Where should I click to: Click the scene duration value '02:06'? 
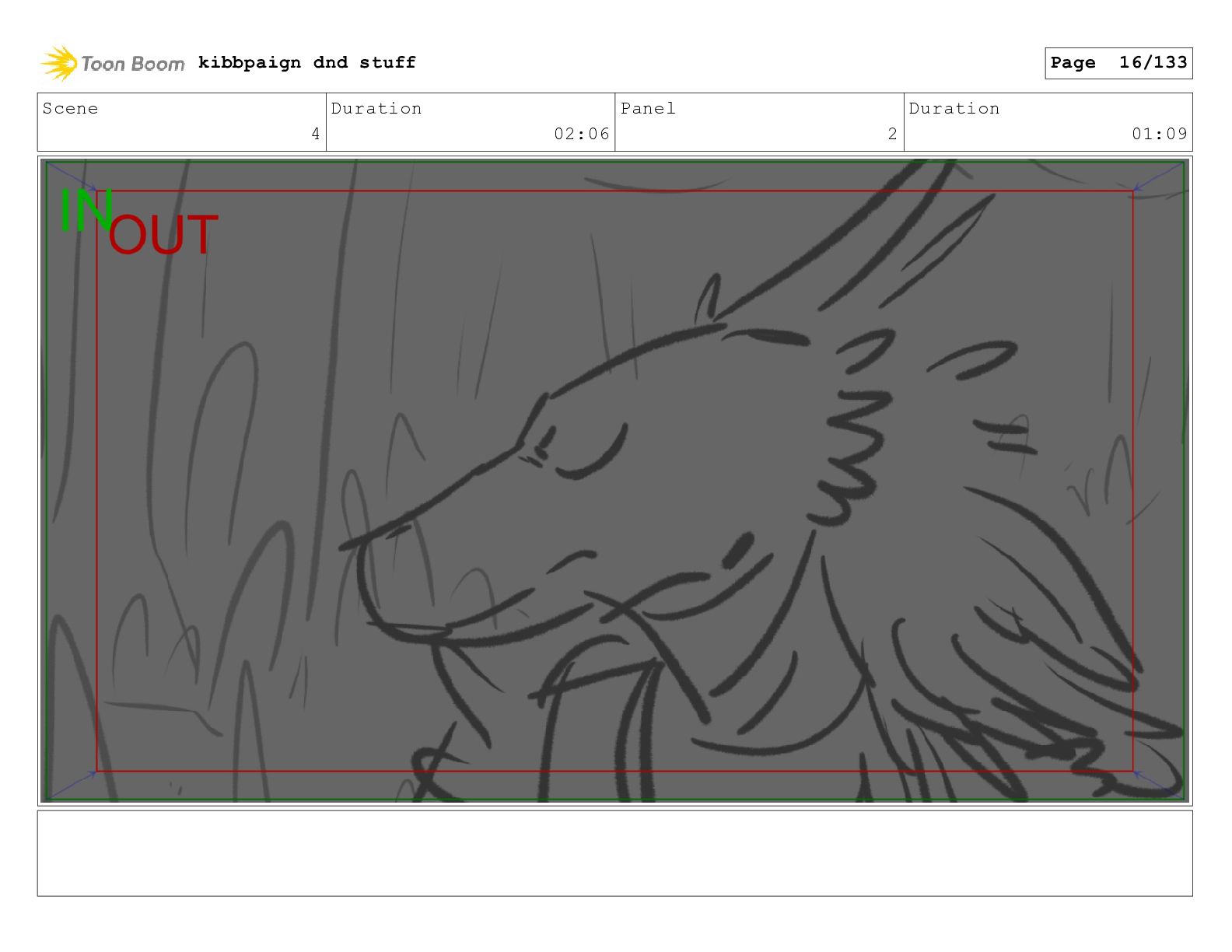582,135
